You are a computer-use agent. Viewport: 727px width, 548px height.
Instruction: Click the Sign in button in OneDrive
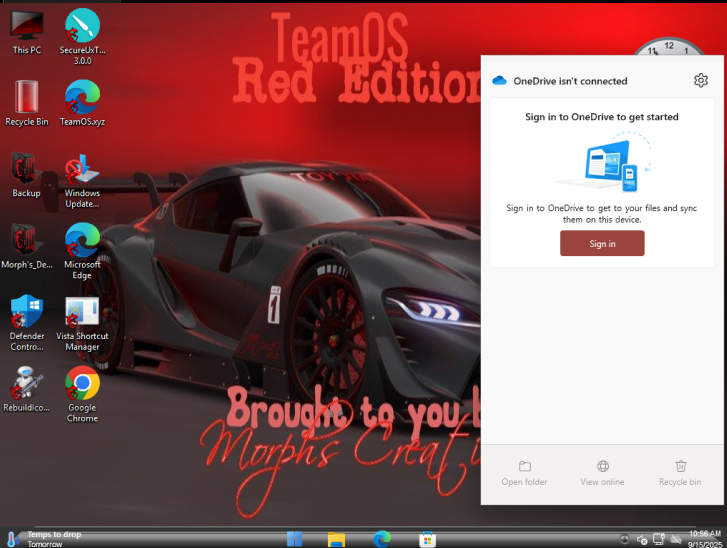coord(602,243)
